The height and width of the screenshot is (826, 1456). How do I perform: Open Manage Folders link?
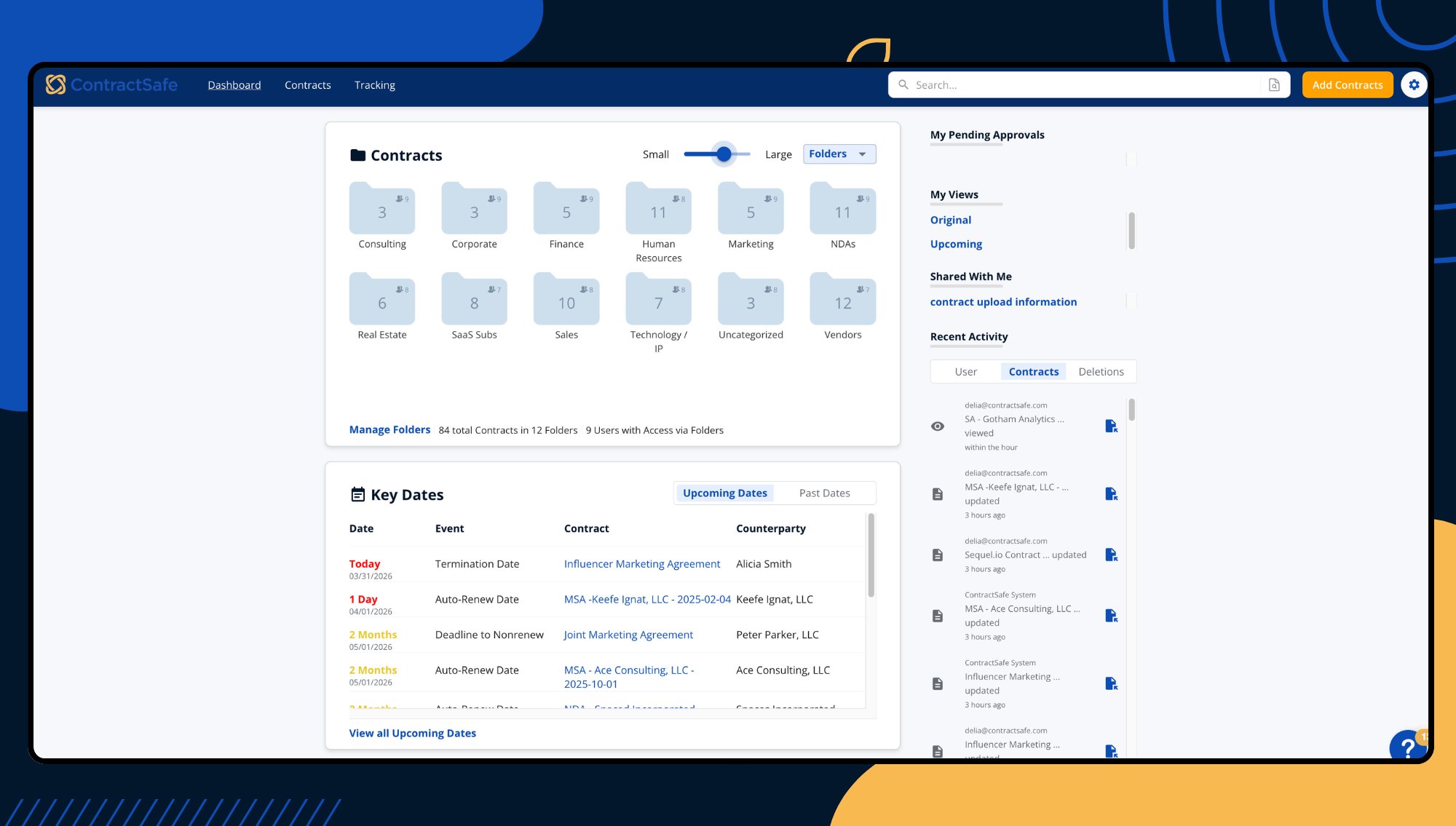(389, 430)
